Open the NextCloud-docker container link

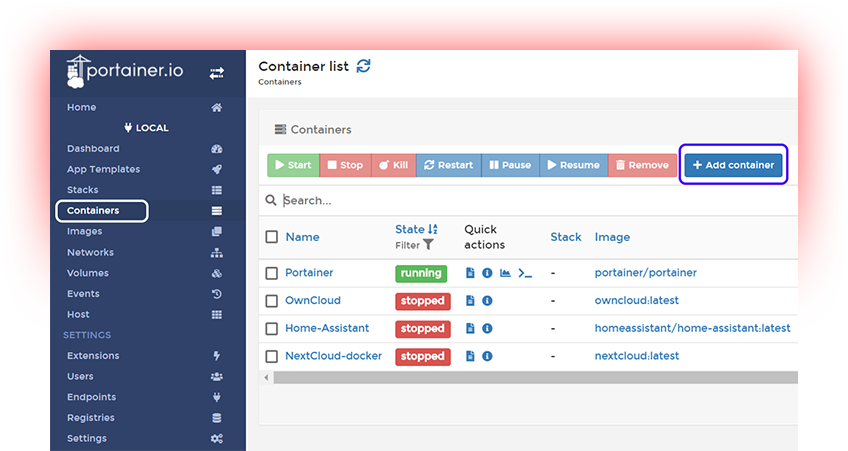(x=333, y=356)
